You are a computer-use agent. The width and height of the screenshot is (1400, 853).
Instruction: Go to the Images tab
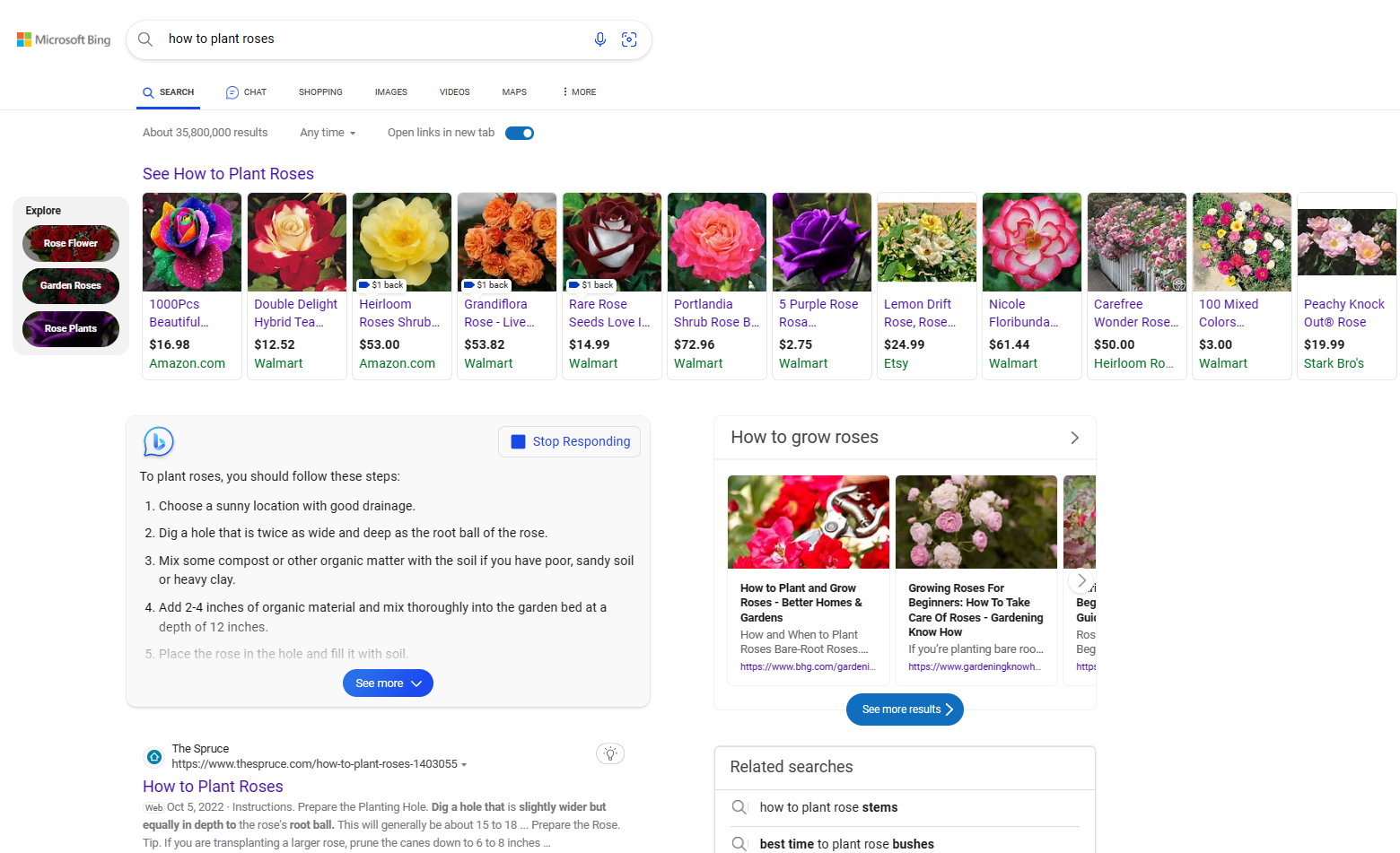tap(390, 92)
